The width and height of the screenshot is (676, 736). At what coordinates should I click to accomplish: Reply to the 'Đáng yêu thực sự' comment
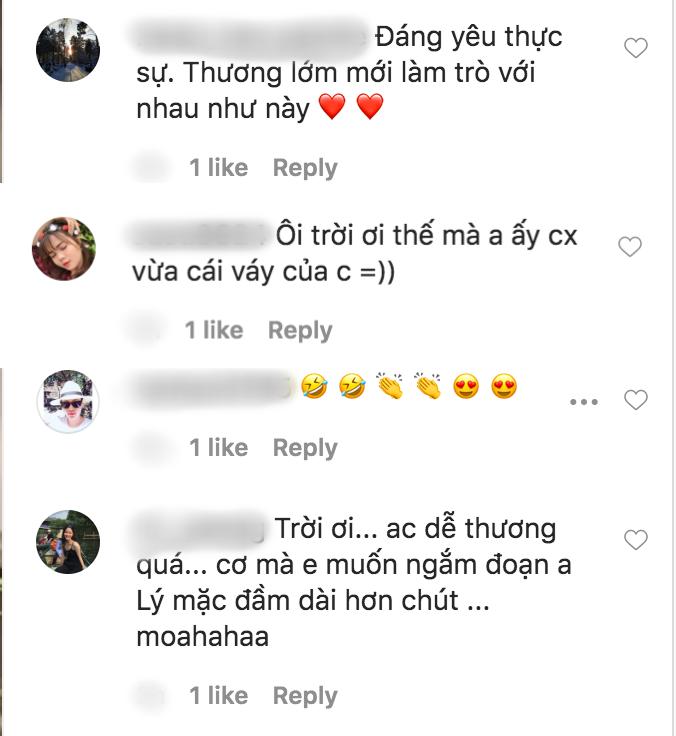(x=305, y=168)
